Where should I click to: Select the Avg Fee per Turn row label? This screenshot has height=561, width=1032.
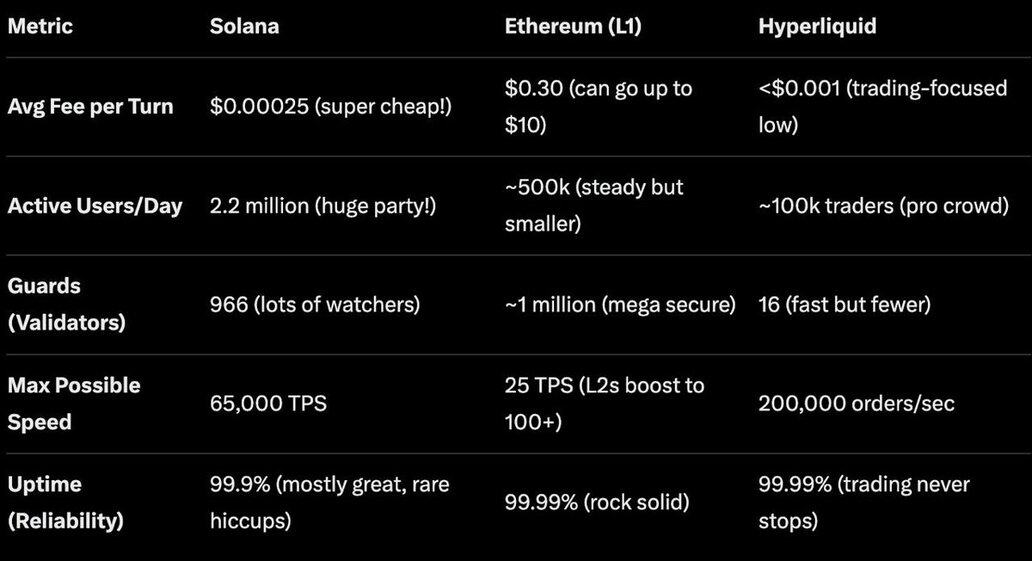coord(90,106)
